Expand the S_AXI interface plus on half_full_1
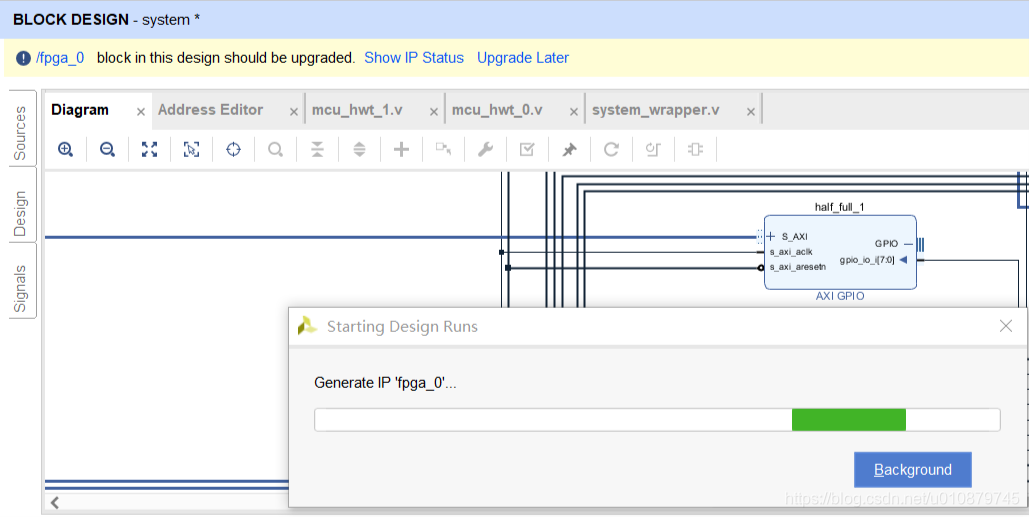 [x=770, y=236]
